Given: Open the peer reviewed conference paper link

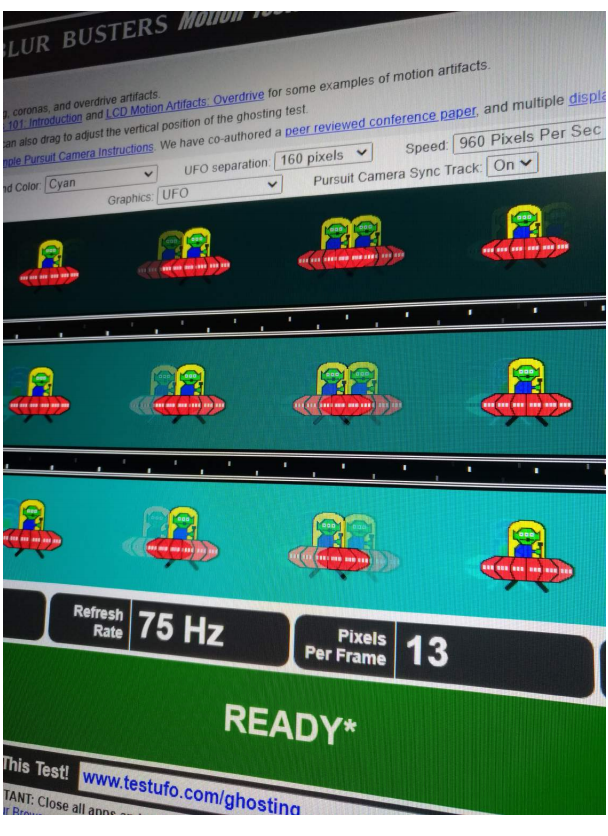Looking at the screenshot, I should coord(381,120).
